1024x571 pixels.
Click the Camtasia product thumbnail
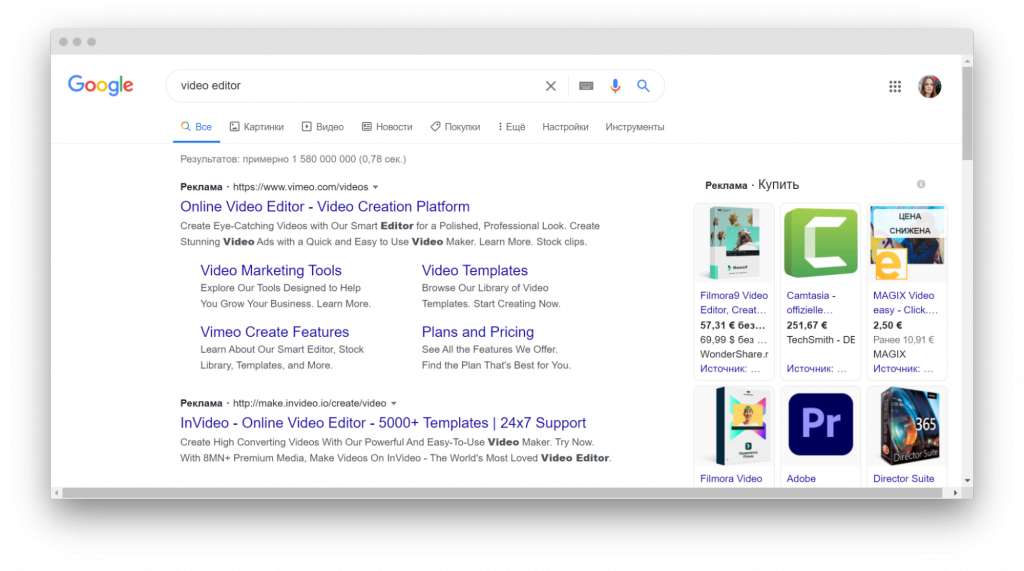coord(820,243)
